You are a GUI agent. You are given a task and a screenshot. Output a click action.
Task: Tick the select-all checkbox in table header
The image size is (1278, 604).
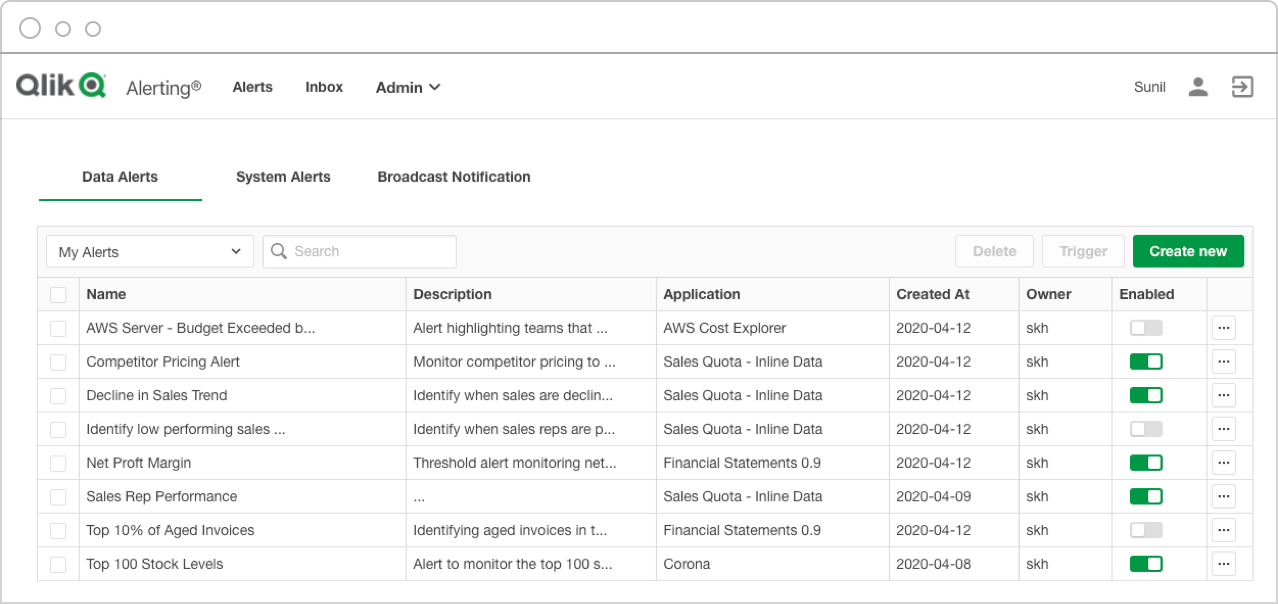coord(58,294)
